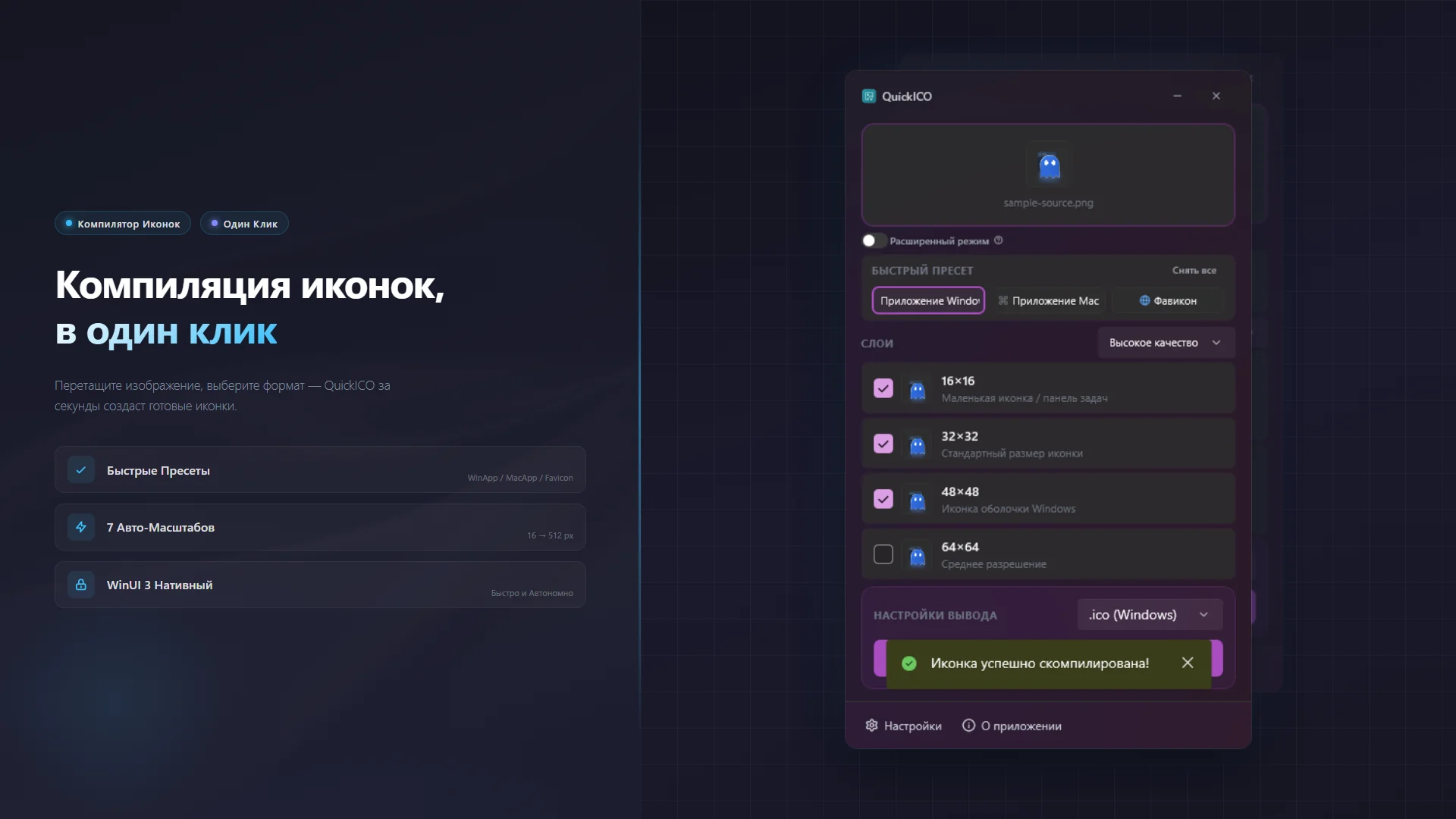Screen dimensions: 1456x819
Task: Open the .ico (Windows) output format dropdown
Action: pyautogui.click(x=1150, y=614)
